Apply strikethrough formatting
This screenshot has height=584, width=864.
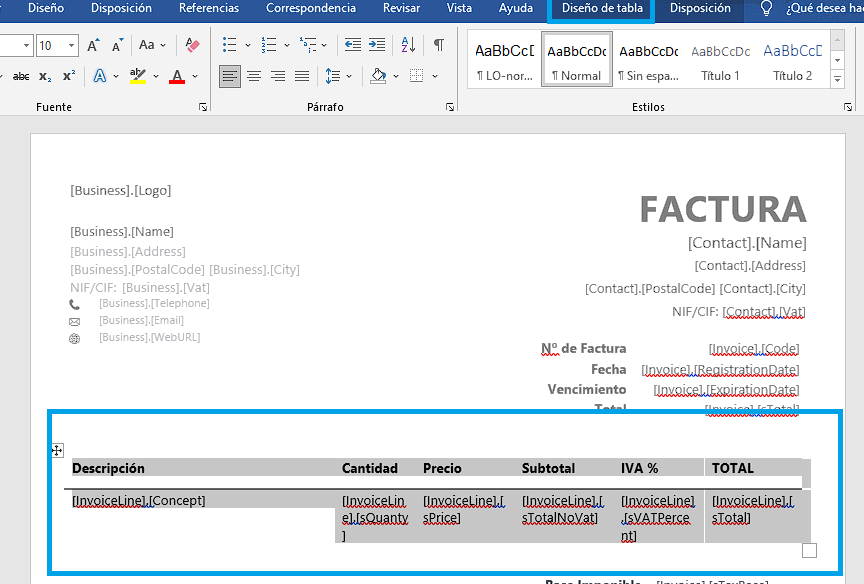tap(20, 77)
